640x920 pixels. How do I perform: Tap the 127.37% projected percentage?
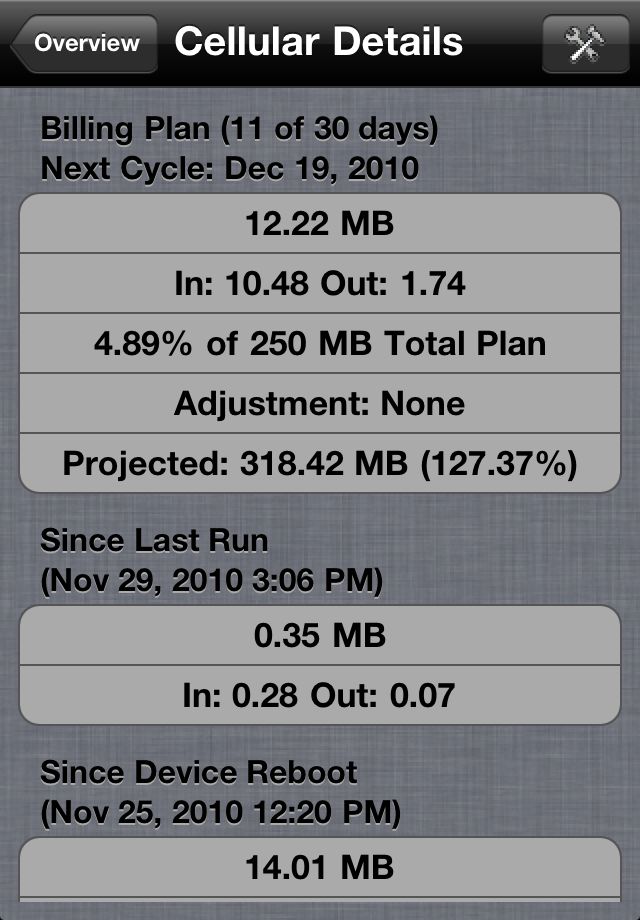499,464
